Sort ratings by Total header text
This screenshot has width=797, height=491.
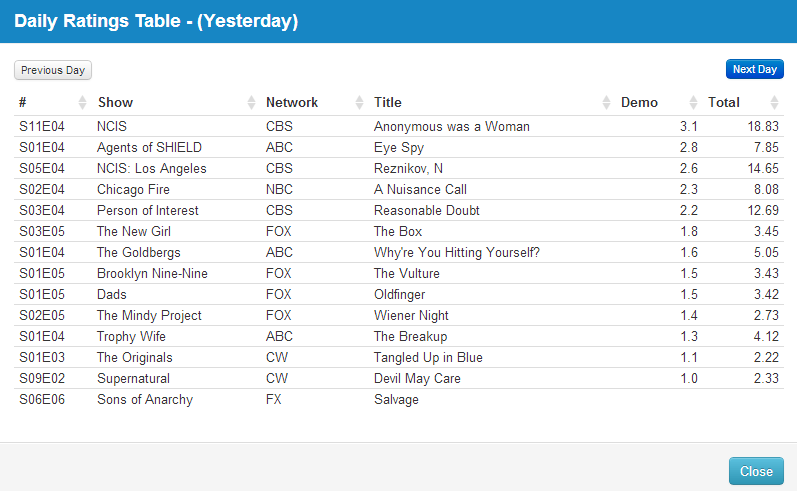pyautogui.click(x=724, y=102)
